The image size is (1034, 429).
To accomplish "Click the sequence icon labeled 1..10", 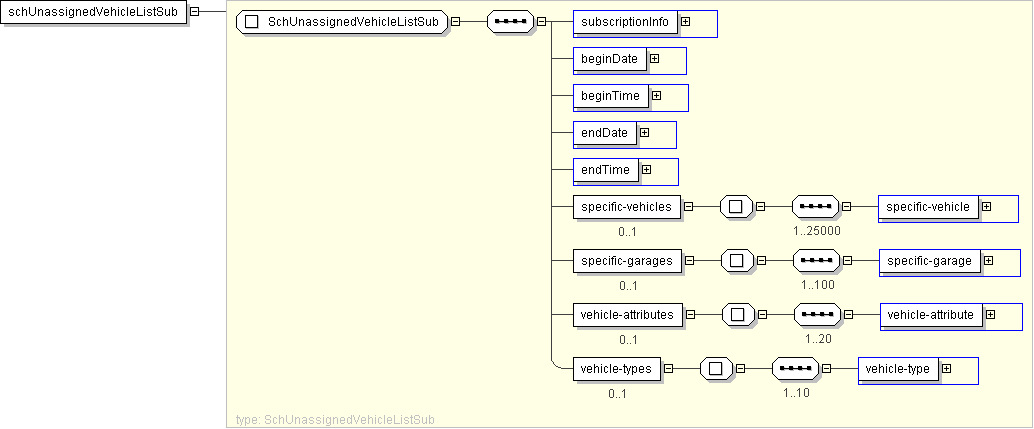I will 796,369.
